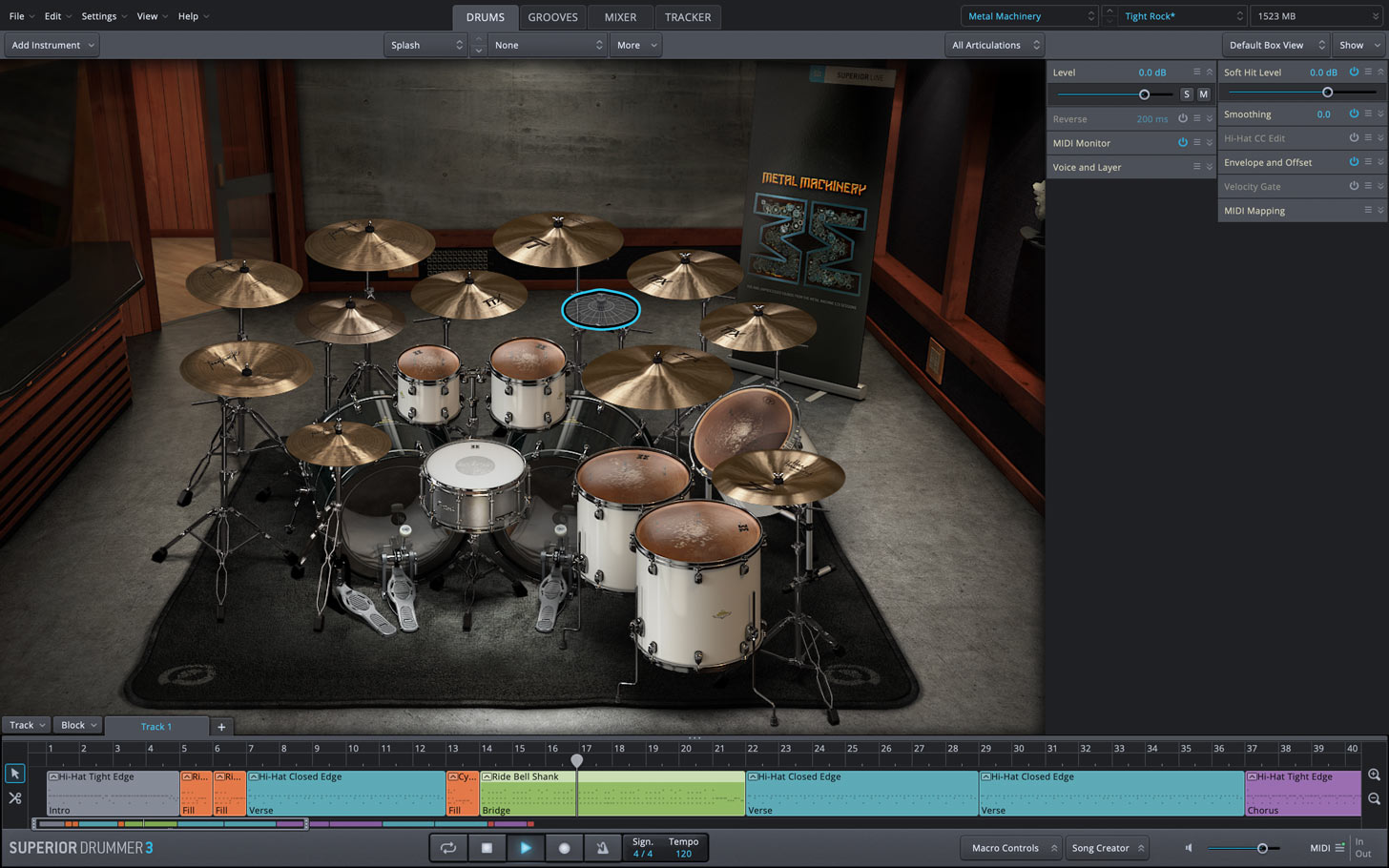Screen dimensions: 1389x868
Task: Open the Smoothing section menu icon
Action: 1367,114
